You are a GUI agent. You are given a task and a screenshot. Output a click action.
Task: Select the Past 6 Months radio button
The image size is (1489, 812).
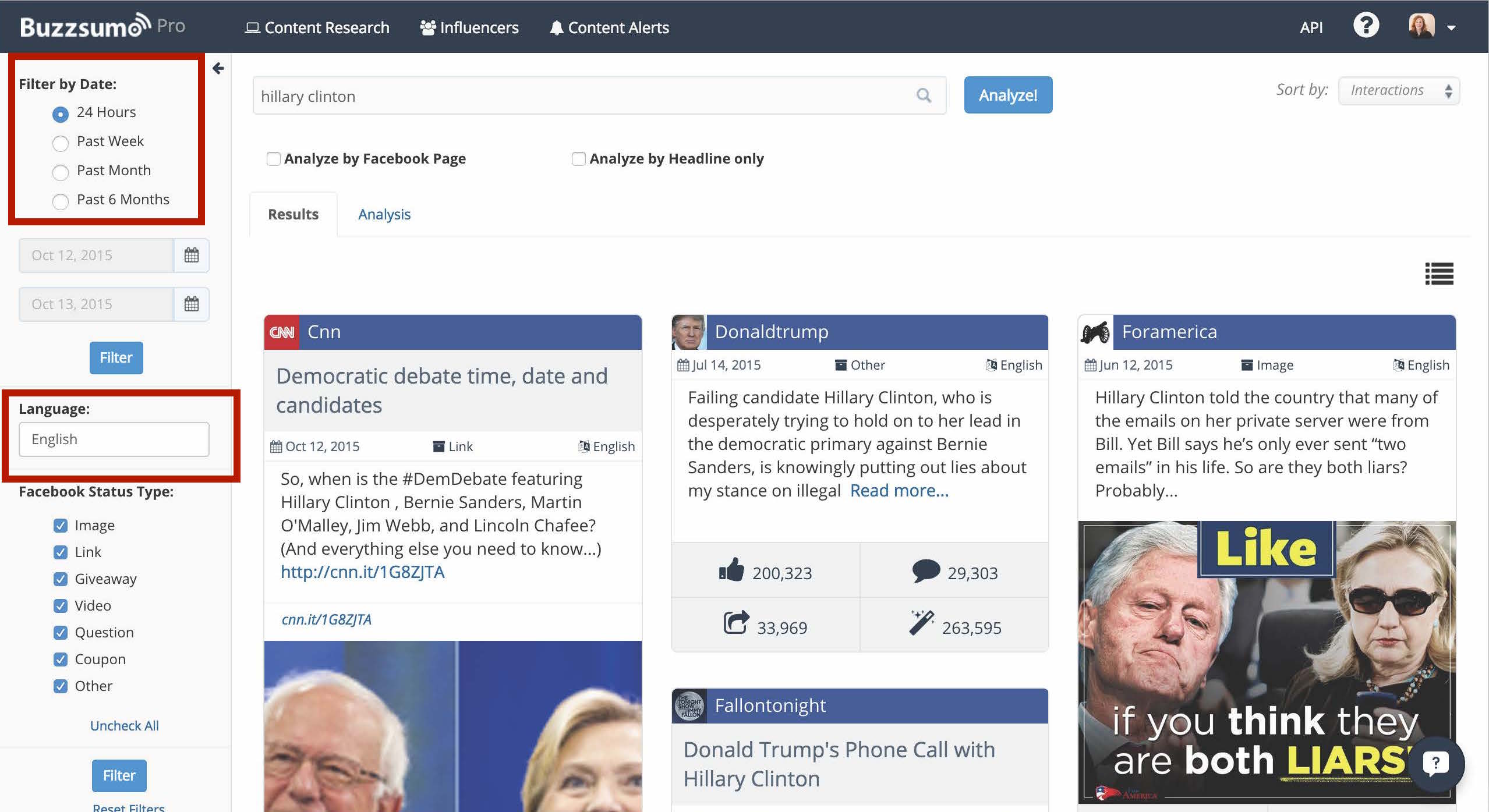(61, 201)
